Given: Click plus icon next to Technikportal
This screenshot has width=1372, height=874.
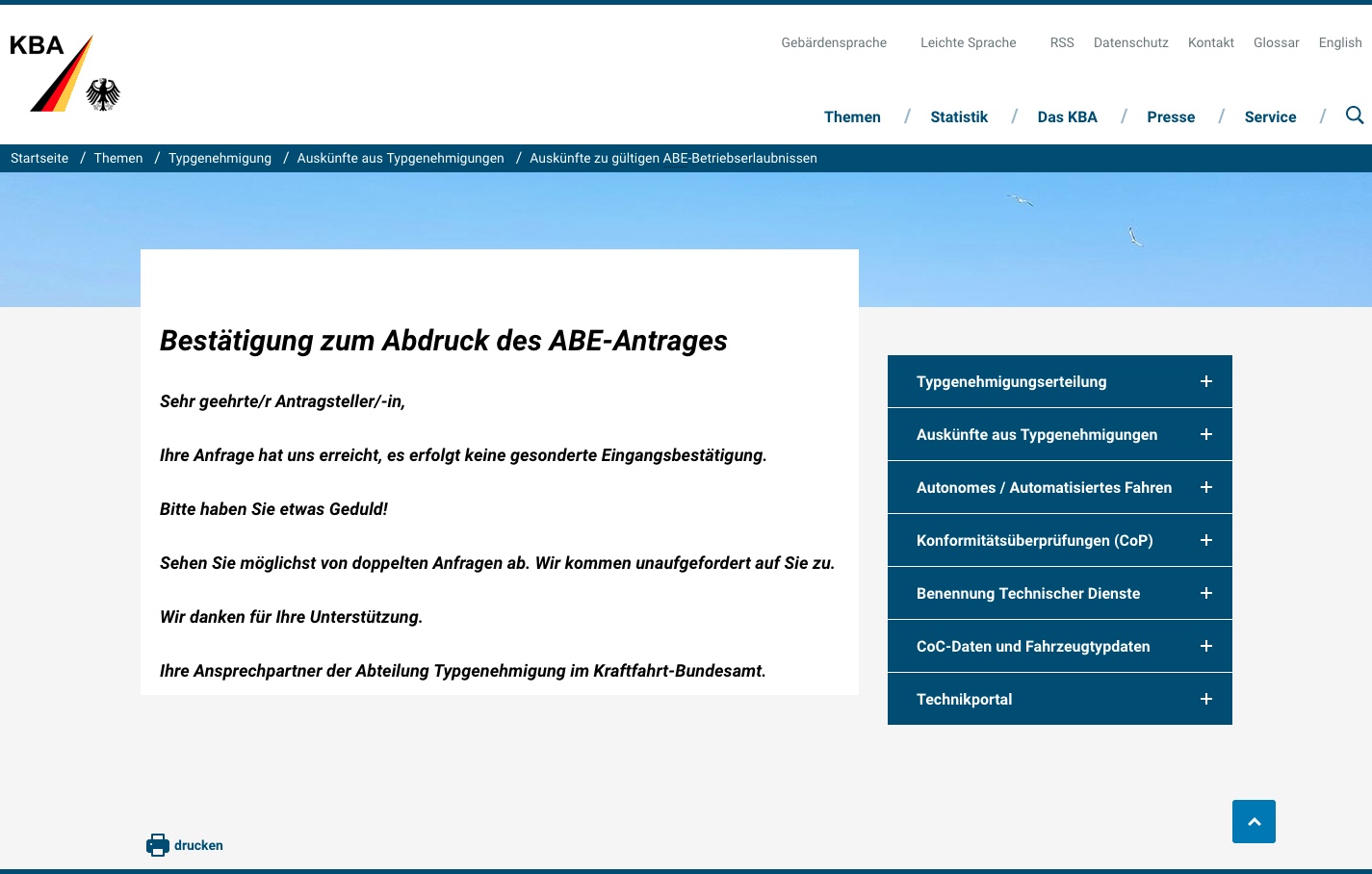Looking at the screenshot, I should coord(1205,699).
